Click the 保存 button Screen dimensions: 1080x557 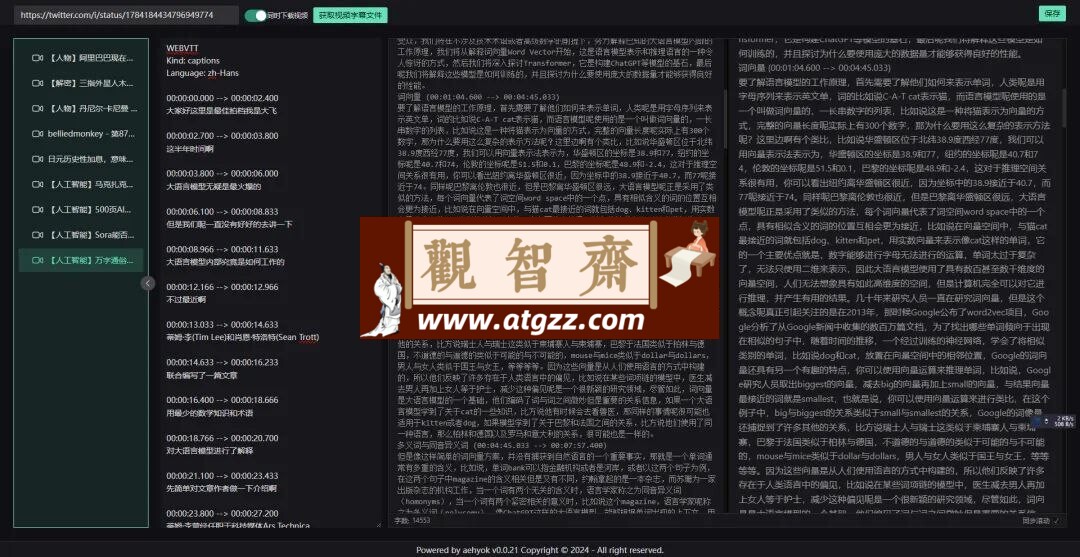pos(1052,13)
